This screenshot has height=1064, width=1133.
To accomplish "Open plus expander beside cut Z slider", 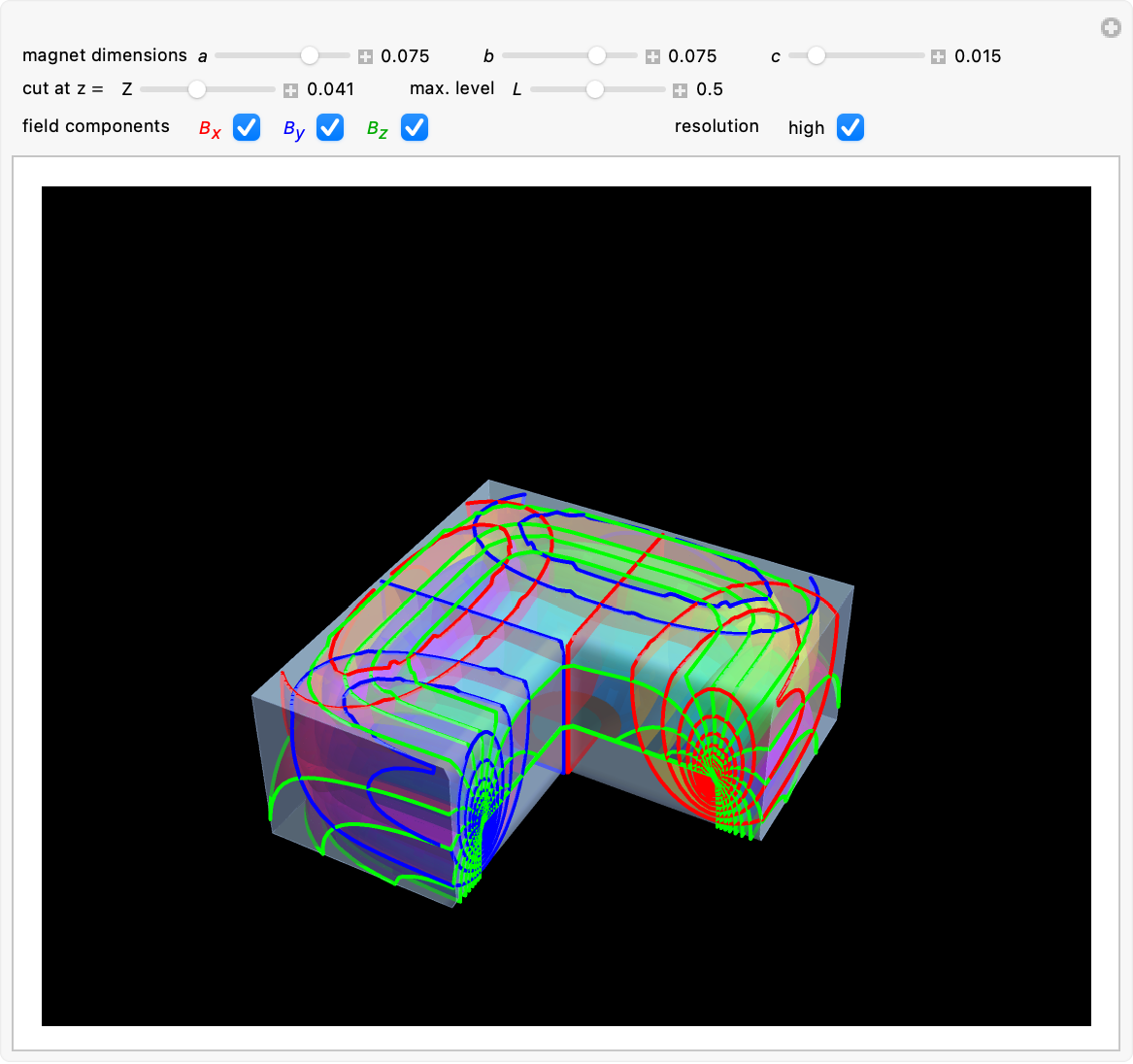I will (x=290, y=90).
